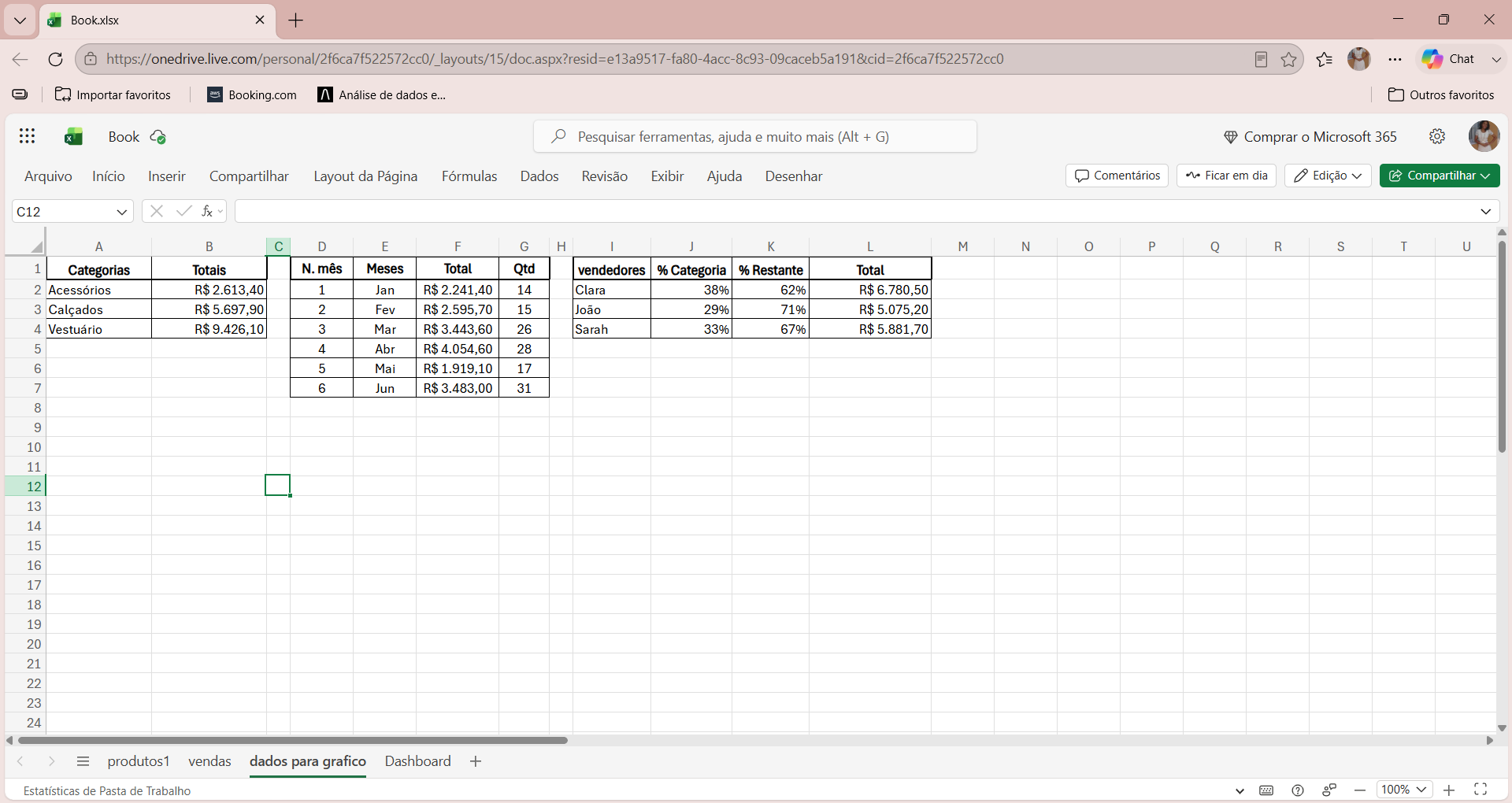Click the horizontal scrollbar thumb
Image resolution: width=1512 pixels, height=803 pixels.
pyautogui.click(x=292, y=740)
